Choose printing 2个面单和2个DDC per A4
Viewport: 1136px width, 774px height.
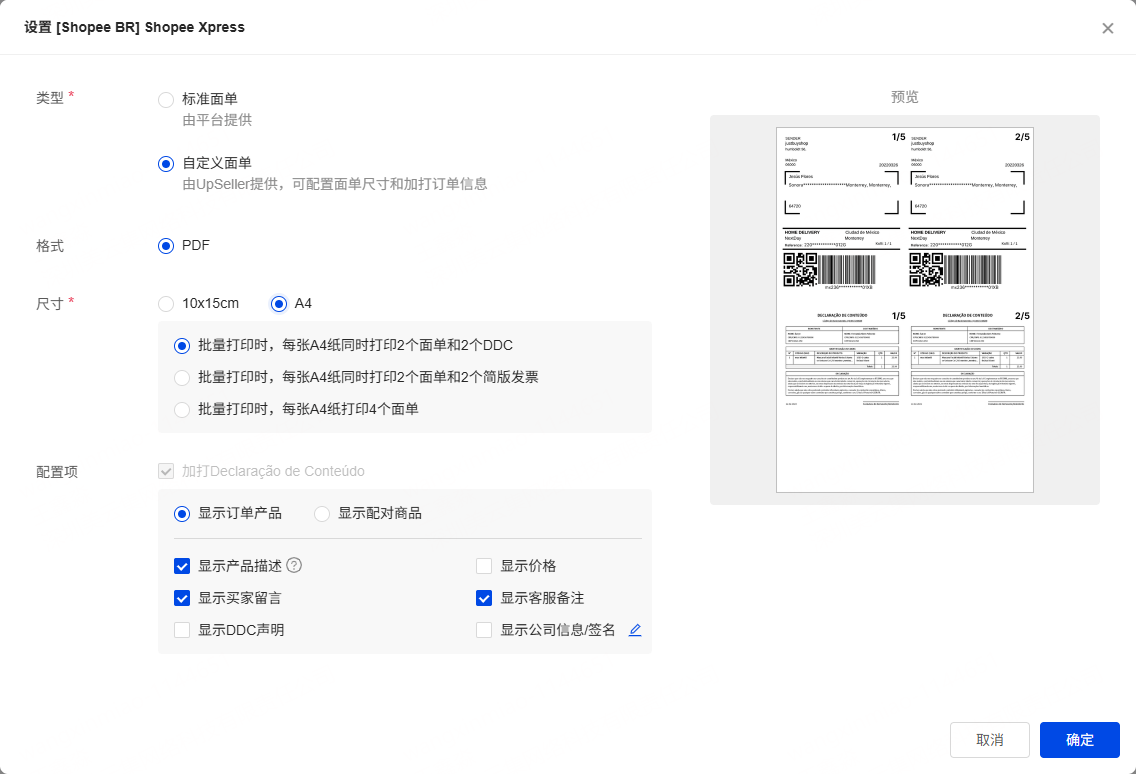pyautogui.click(x=182, y=346)
